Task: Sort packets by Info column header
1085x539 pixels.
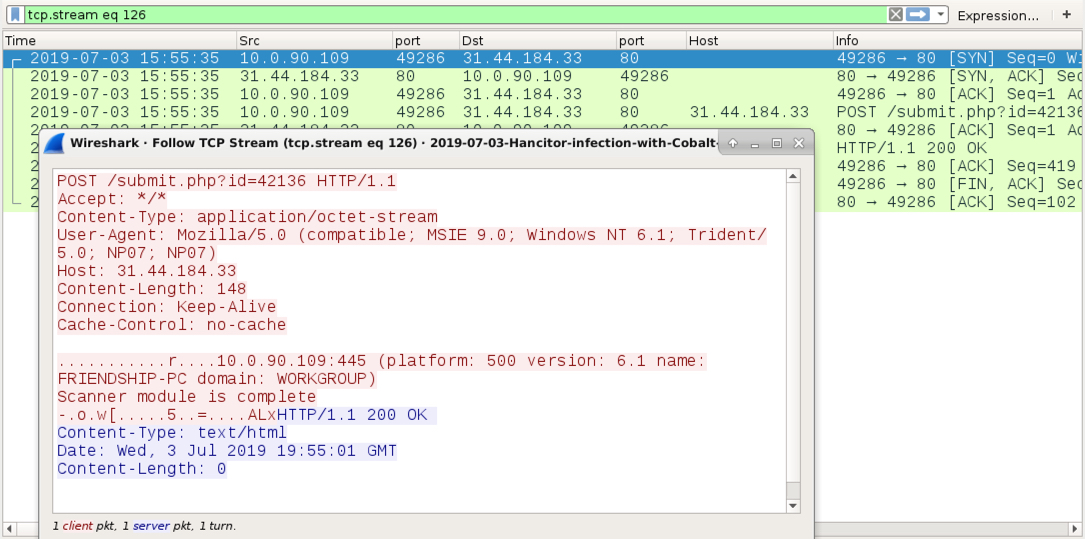Action: [x=958, y=41]
